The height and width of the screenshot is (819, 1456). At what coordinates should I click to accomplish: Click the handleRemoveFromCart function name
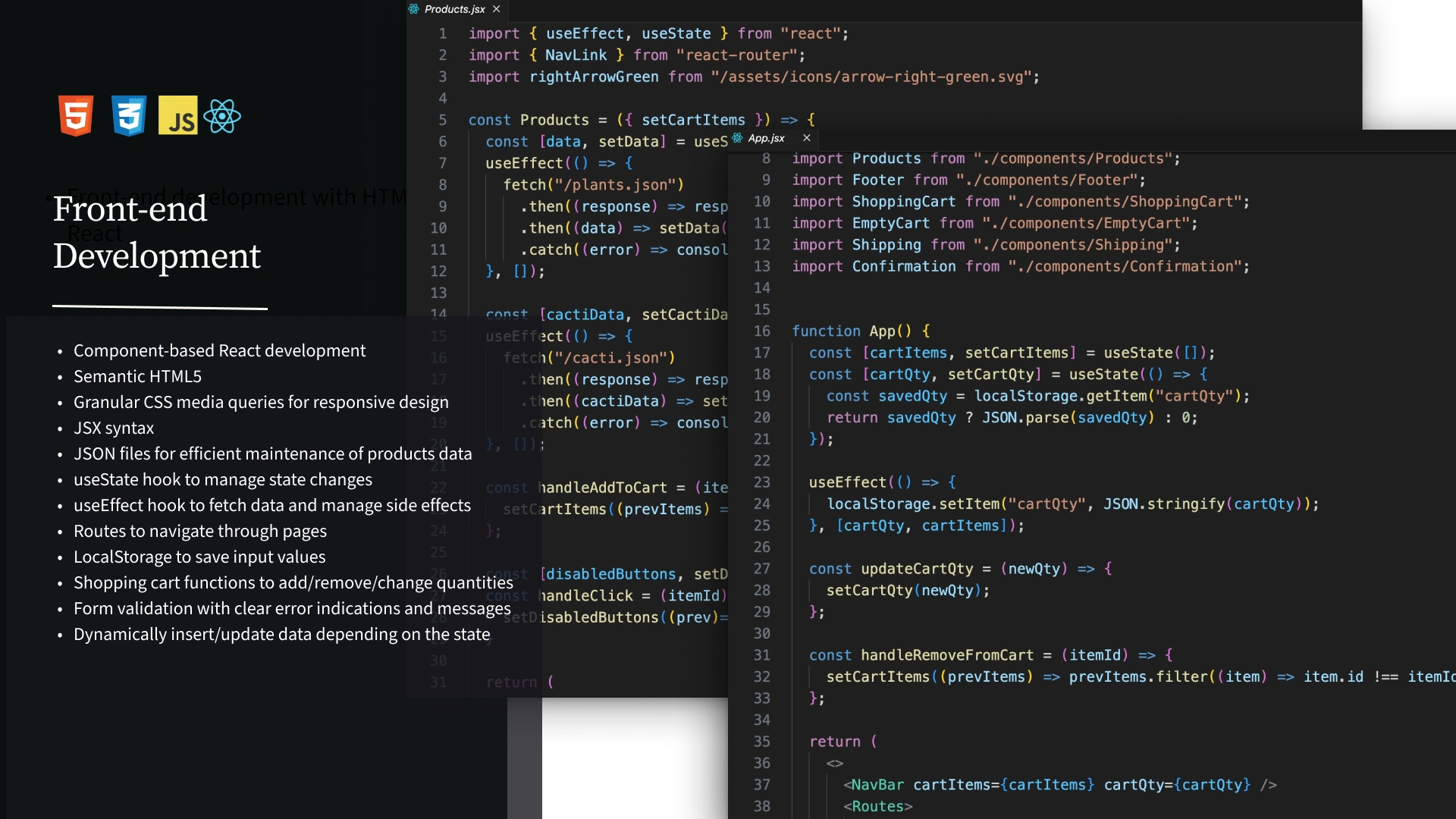click(946, 655)
